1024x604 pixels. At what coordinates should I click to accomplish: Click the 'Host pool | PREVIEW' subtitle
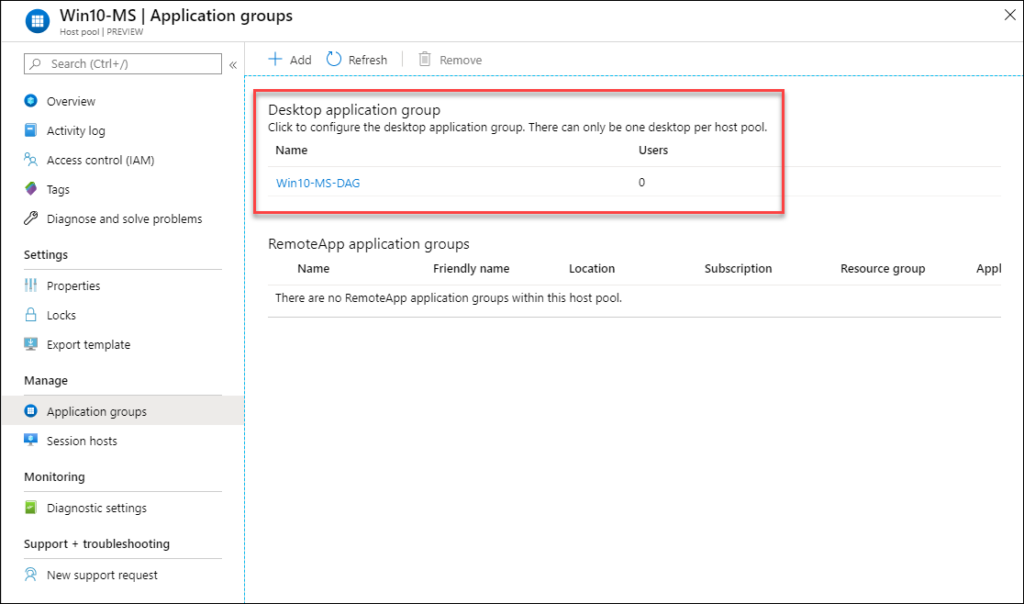[101, 31]
